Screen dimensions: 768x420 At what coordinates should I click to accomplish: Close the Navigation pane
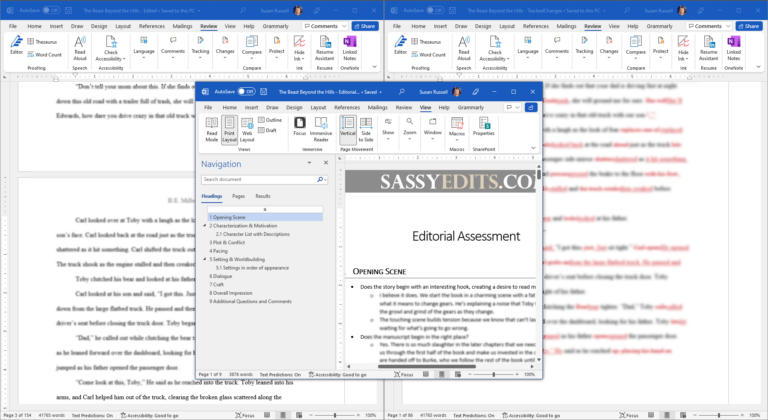tap(326, 163)
